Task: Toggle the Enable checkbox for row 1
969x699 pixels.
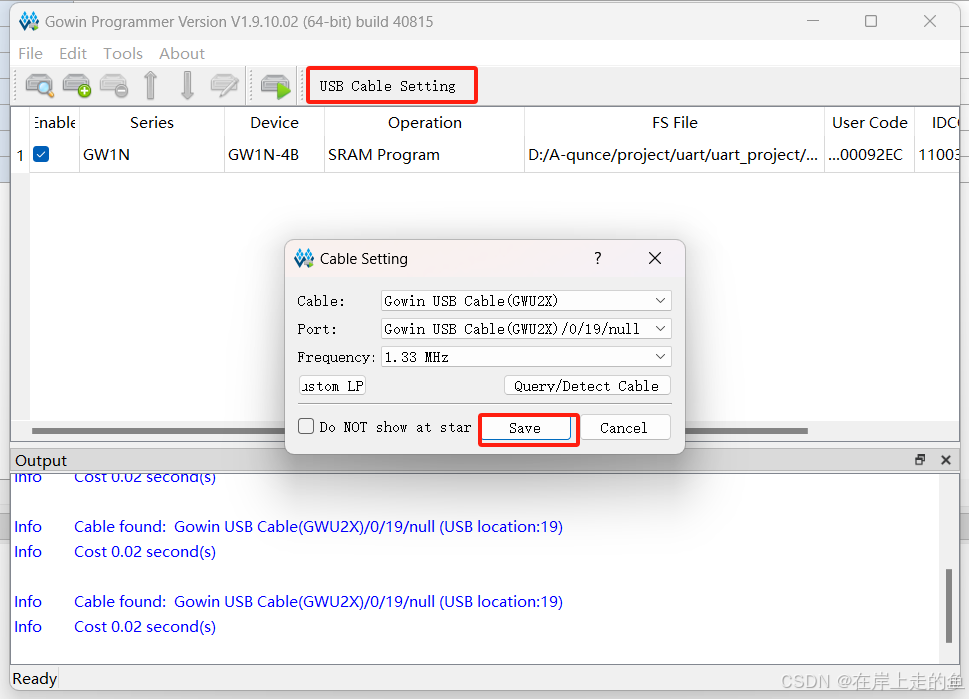Action: (41, 154)
